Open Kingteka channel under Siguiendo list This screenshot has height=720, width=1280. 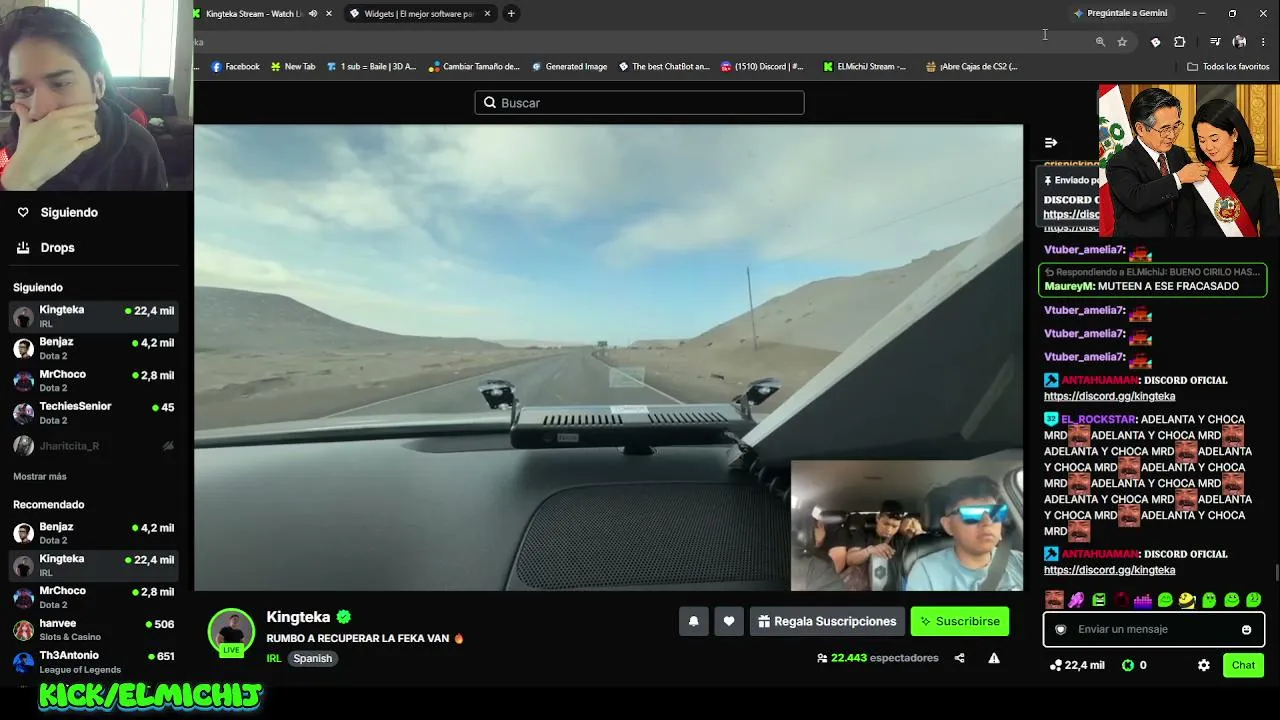(x=94, y=317)
